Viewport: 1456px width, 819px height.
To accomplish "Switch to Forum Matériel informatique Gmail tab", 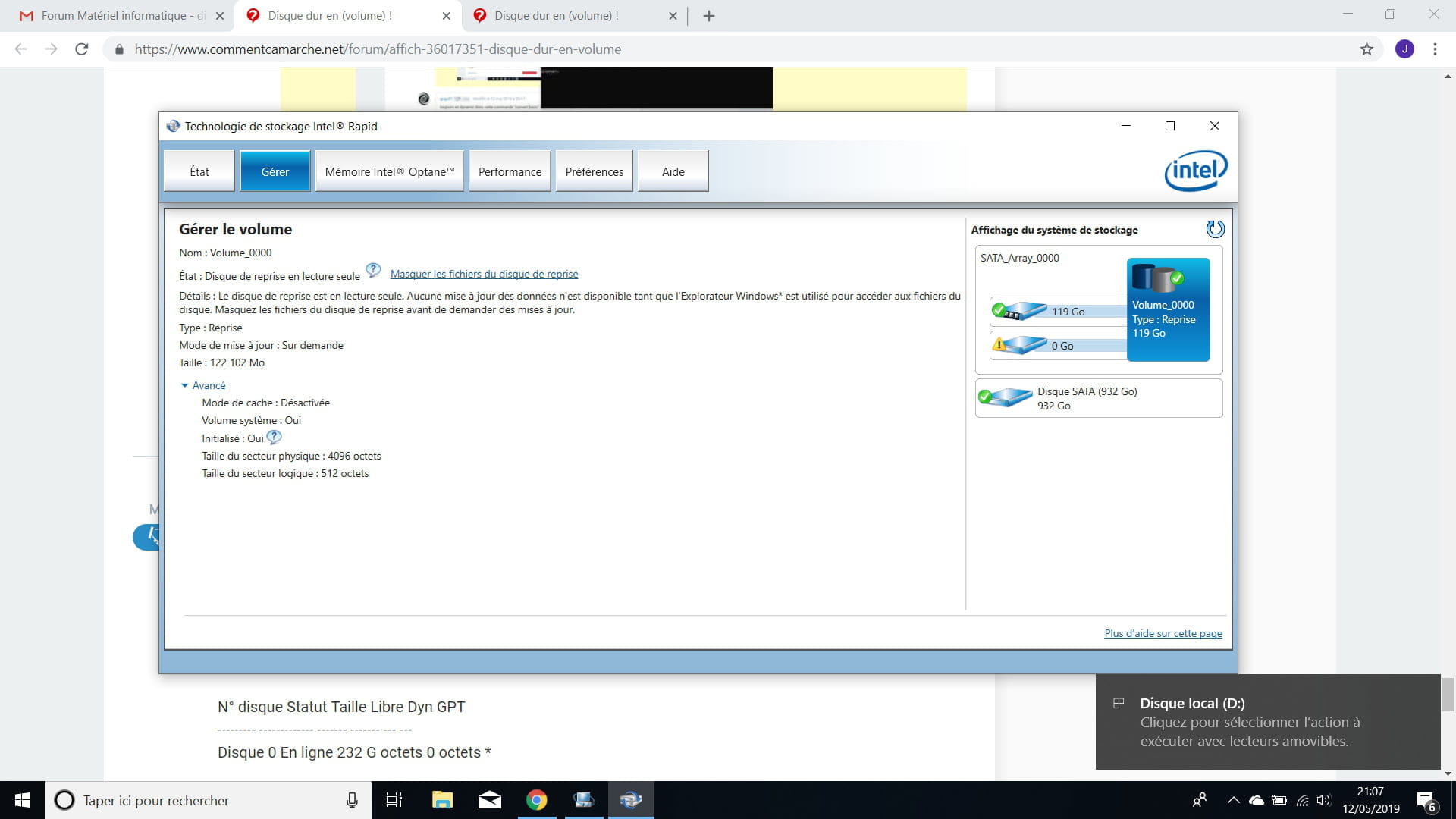I will pos(121,15).
